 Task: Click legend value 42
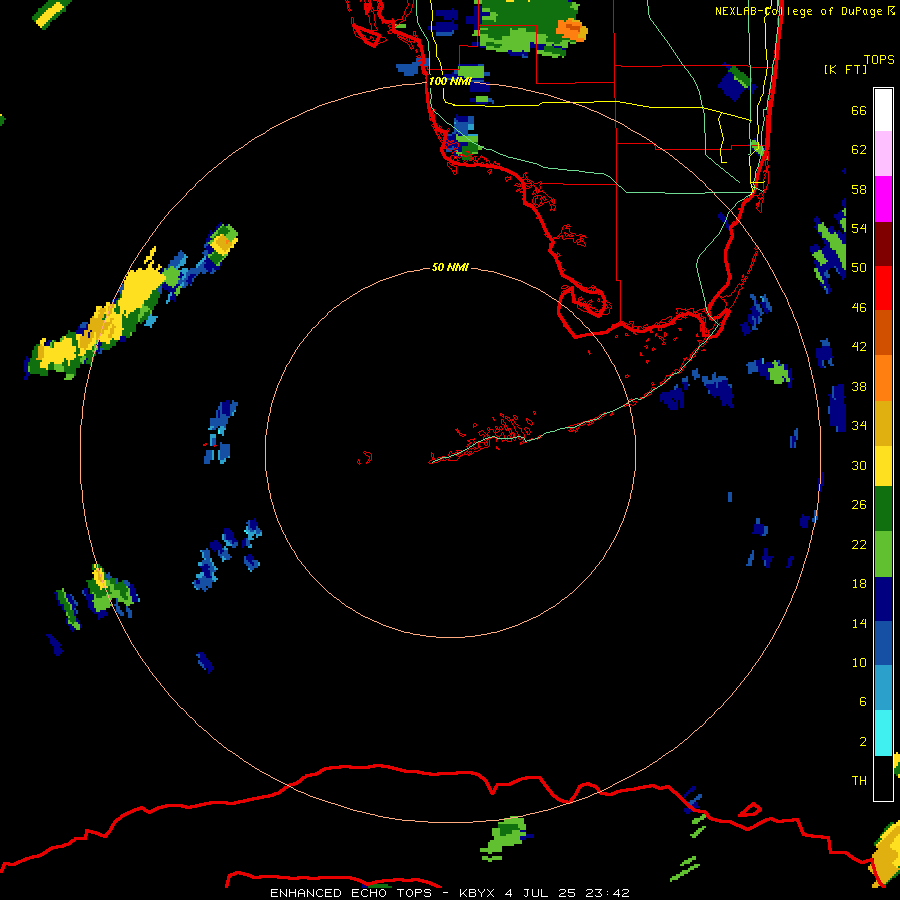(x=859, y=347)
